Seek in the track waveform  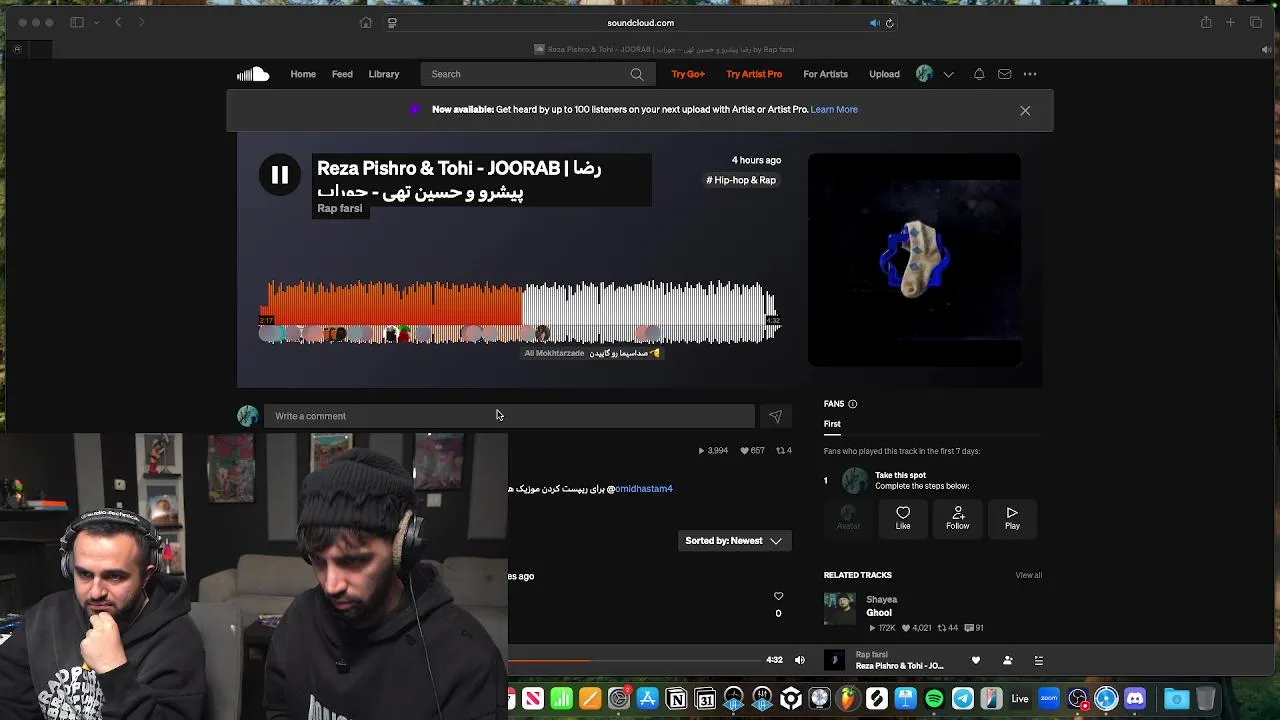coord(520,312)
